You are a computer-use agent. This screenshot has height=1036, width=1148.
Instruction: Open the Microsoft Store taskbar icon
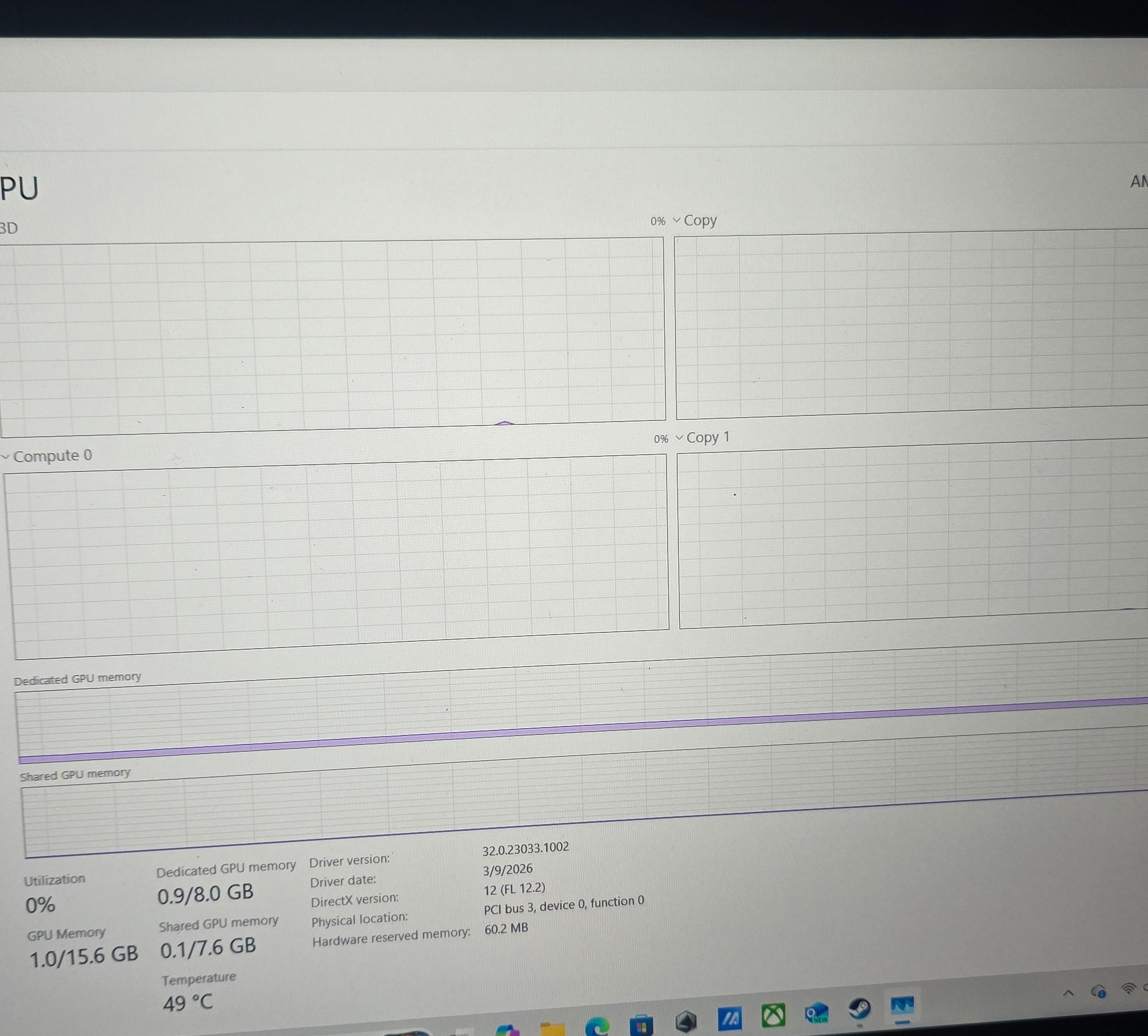click(x=641, y=1024)
